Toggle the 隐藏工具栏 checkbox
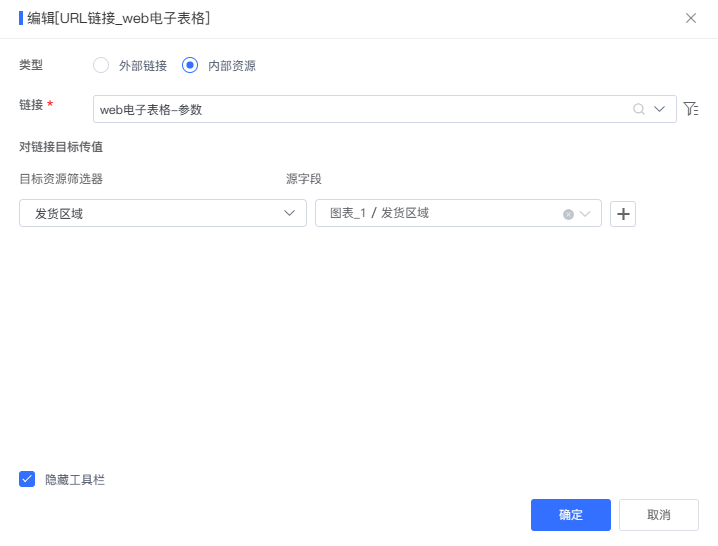Viewport: 718px width, 546px height. [x=27, y=479]
